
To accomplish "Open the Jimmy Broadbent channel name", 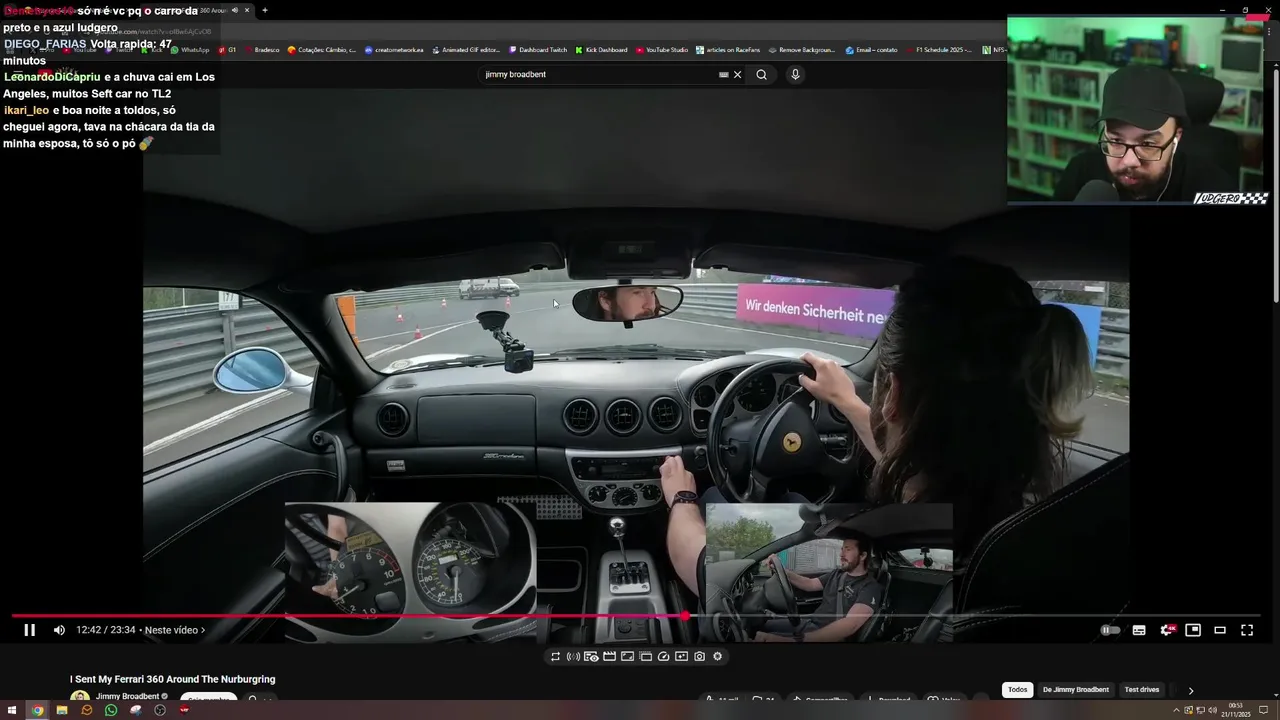I will pyautogui.click(x=128, y=696).
